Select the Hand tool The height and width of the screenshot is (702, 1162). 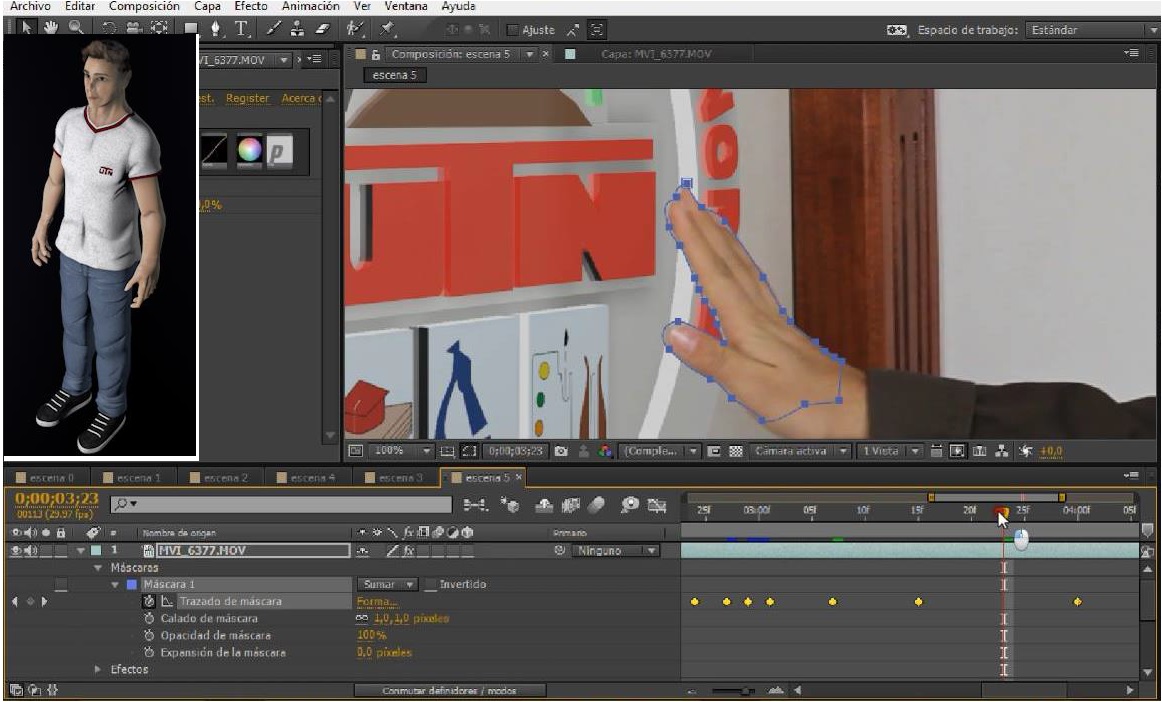pos(50,28)
